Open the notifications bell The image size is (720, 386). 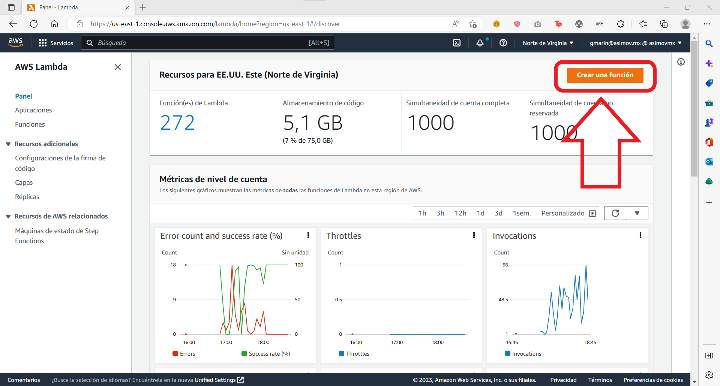[x=480, y=43]
